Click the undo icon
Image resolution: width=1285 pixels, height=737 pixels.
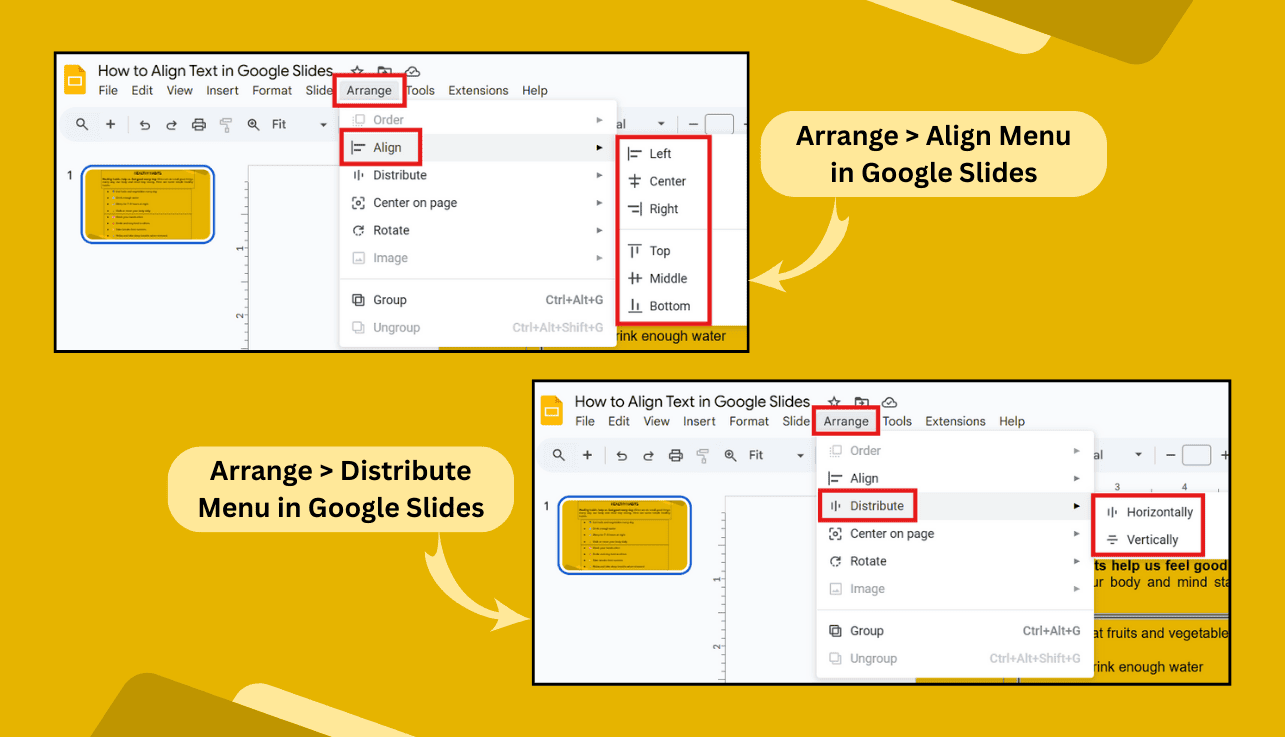(146, 124)
